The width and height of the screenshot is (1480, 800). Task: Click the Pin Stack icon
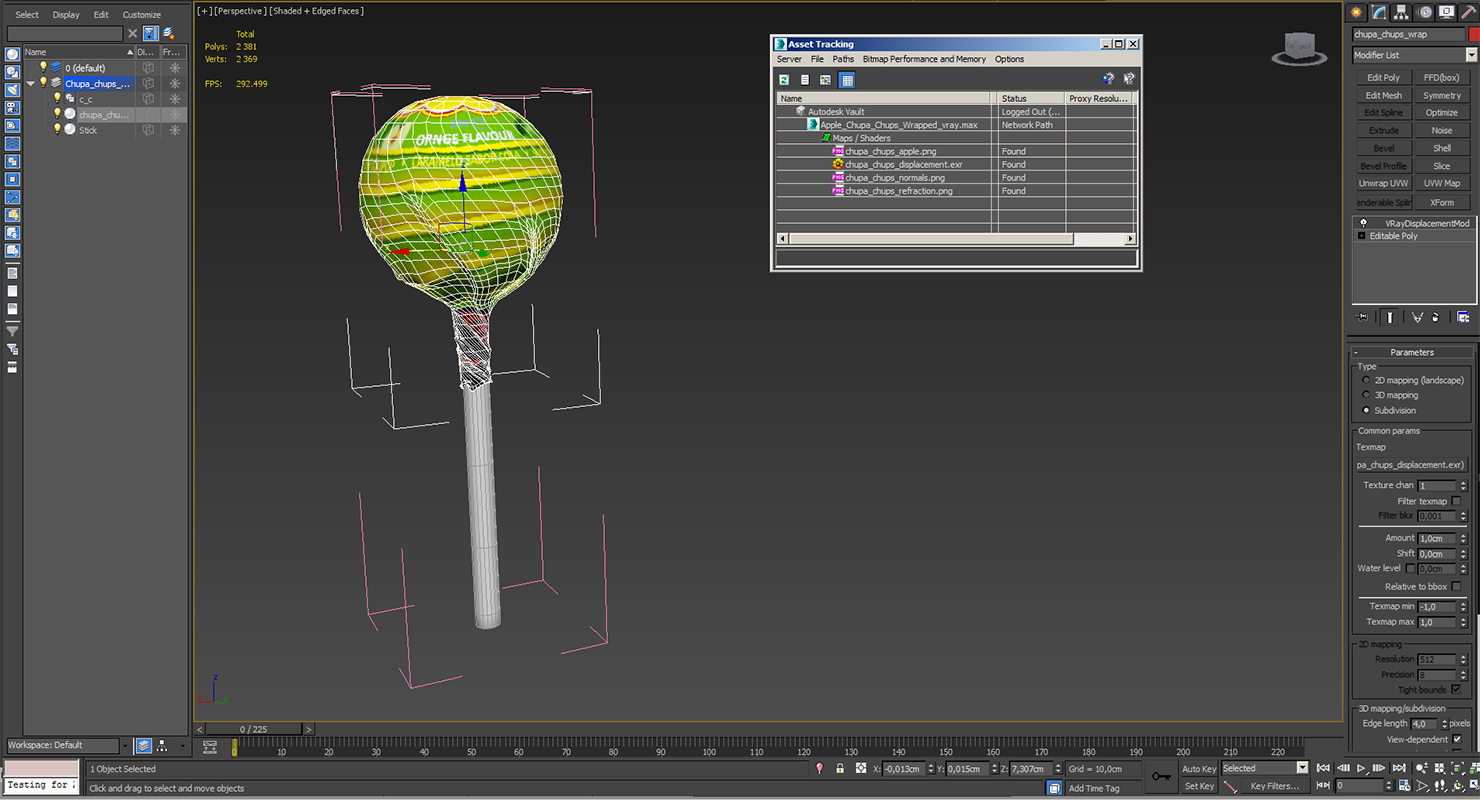1362,317
